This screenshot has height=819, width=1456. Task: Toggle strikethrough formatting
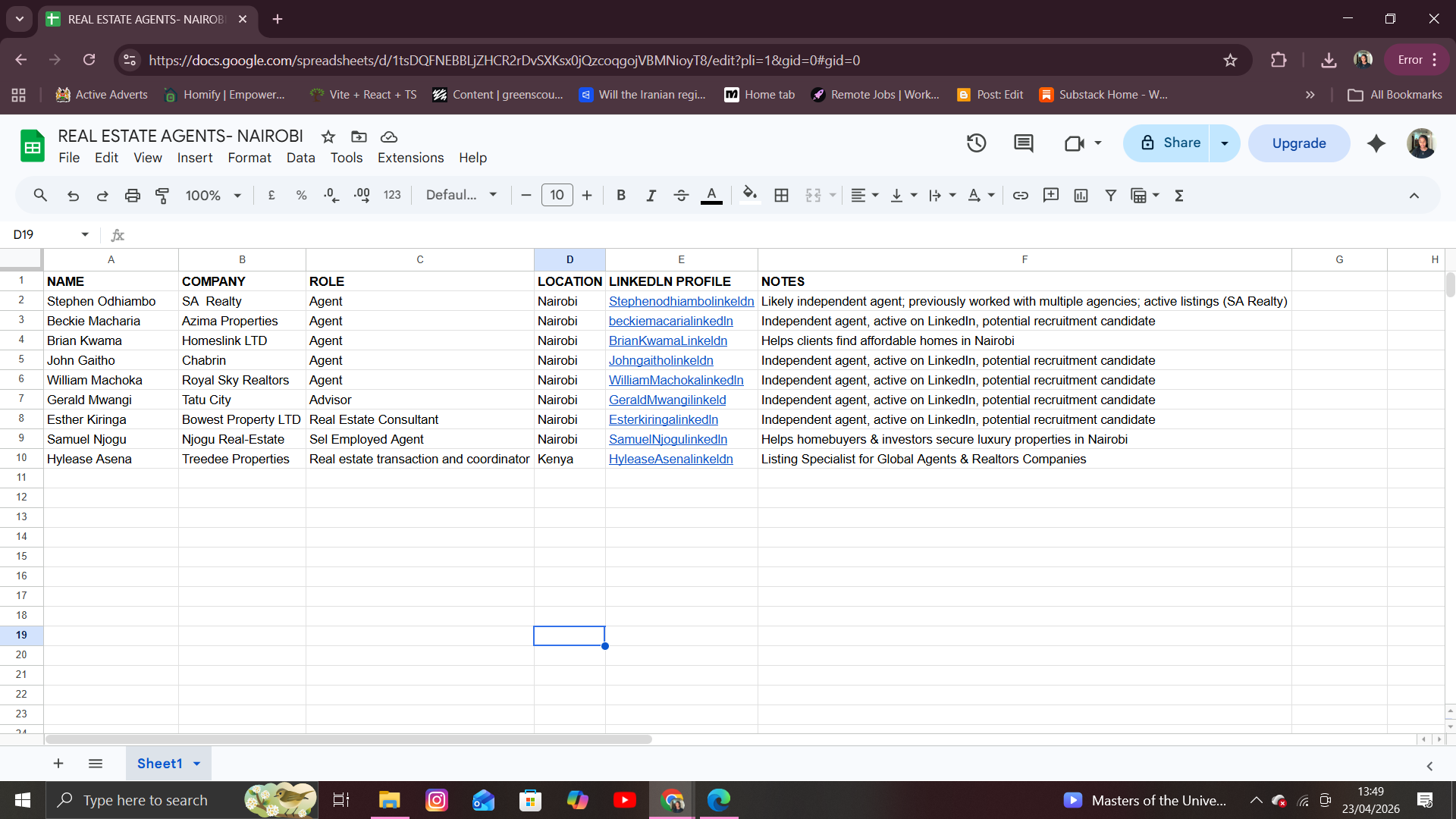pyautogui.click(x=681, y=196)
